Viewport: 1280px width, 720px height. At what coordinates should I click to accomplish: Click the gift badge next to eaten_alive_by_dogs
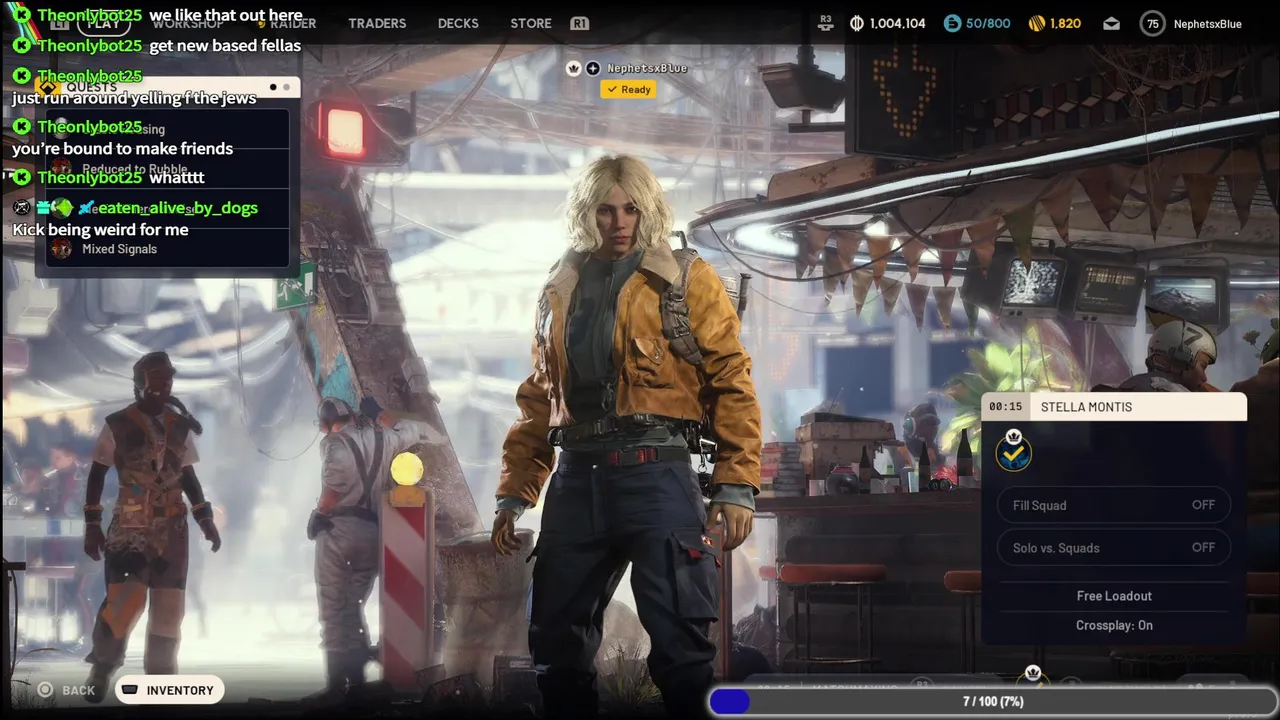(x=44, y=207)
